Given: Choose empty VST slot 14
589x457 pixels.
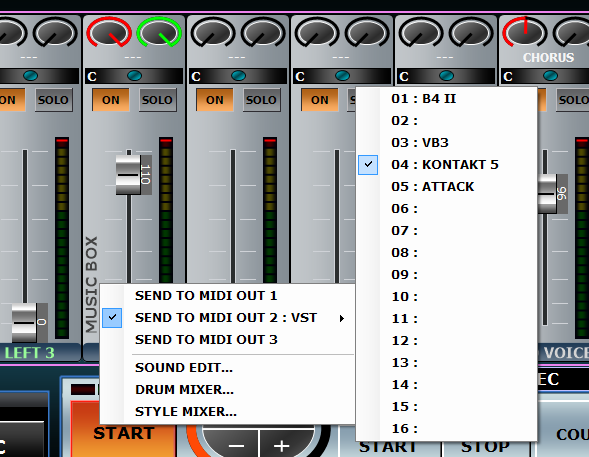Looking at the screenshot, I should (446, 385).
